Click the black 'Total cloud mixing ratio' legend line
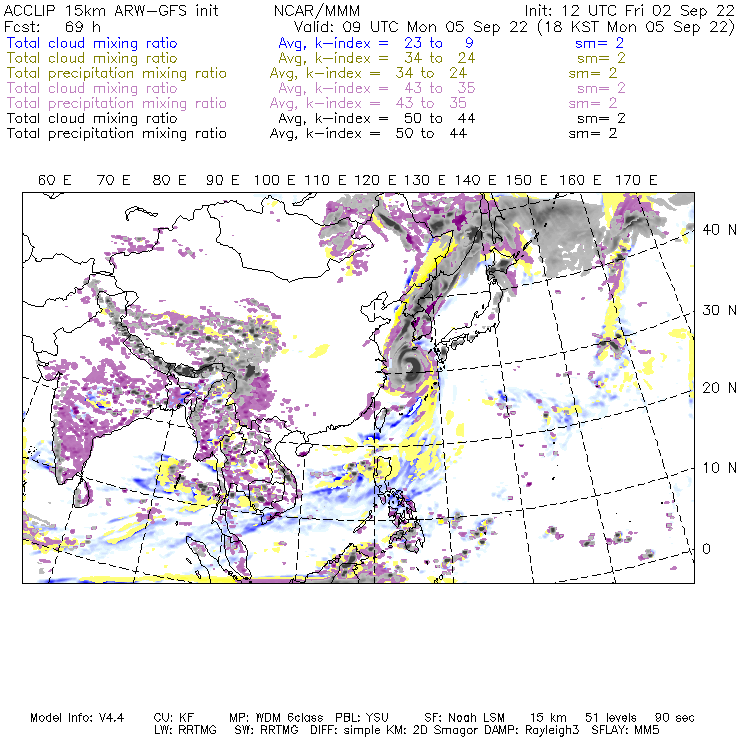 92,118
